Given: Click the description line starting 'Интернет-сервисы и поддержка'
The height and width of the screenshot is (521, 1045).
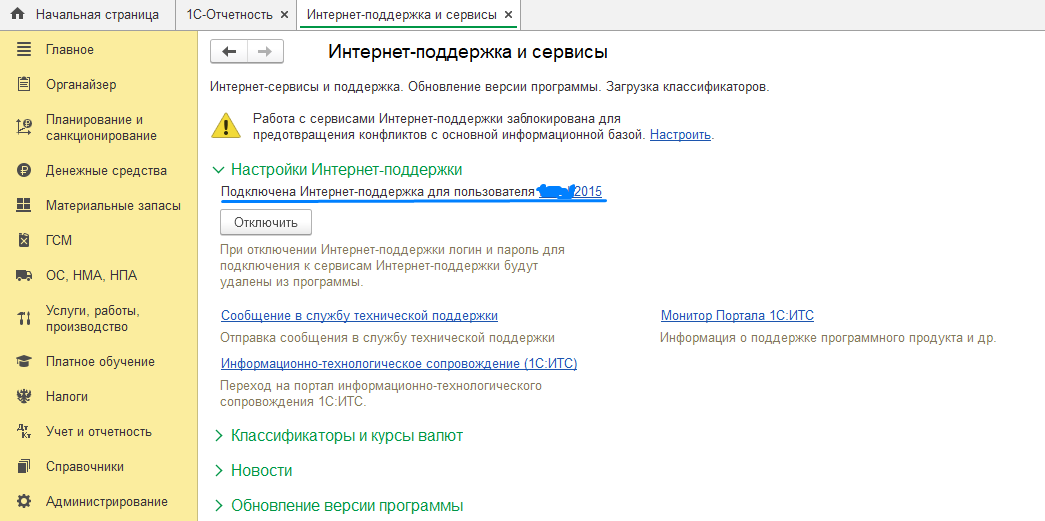Looking at the screenshot, I should tap(490, 87).
